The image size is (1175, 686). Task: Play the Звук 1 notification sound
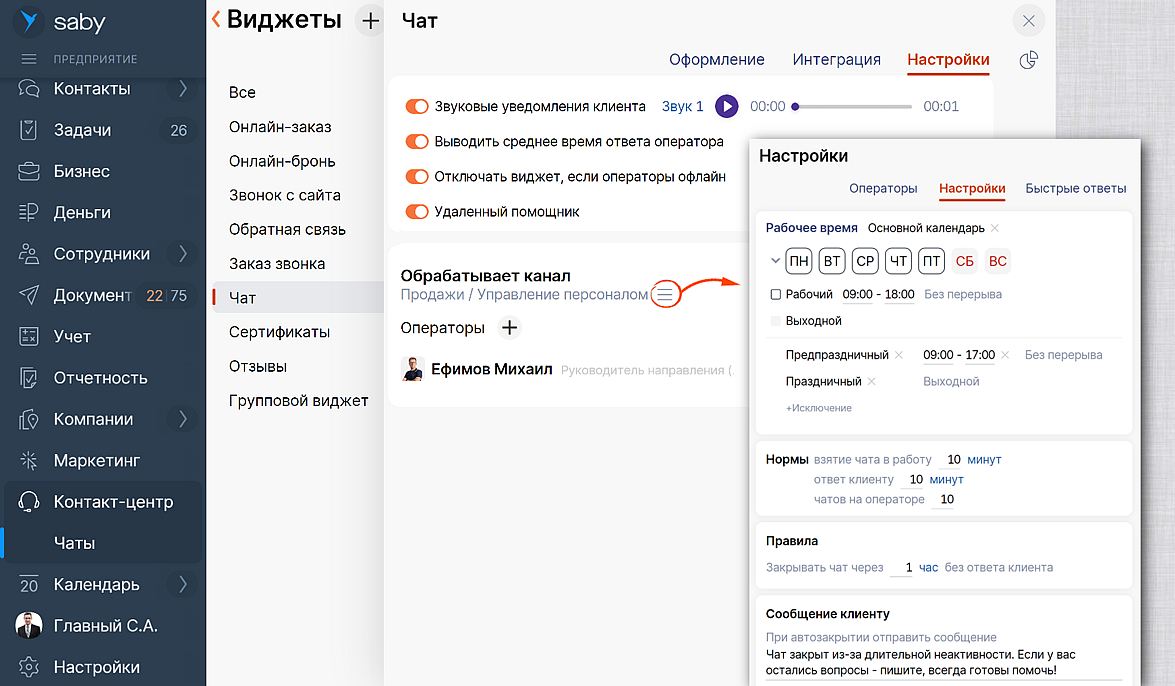tap(727, 106)
